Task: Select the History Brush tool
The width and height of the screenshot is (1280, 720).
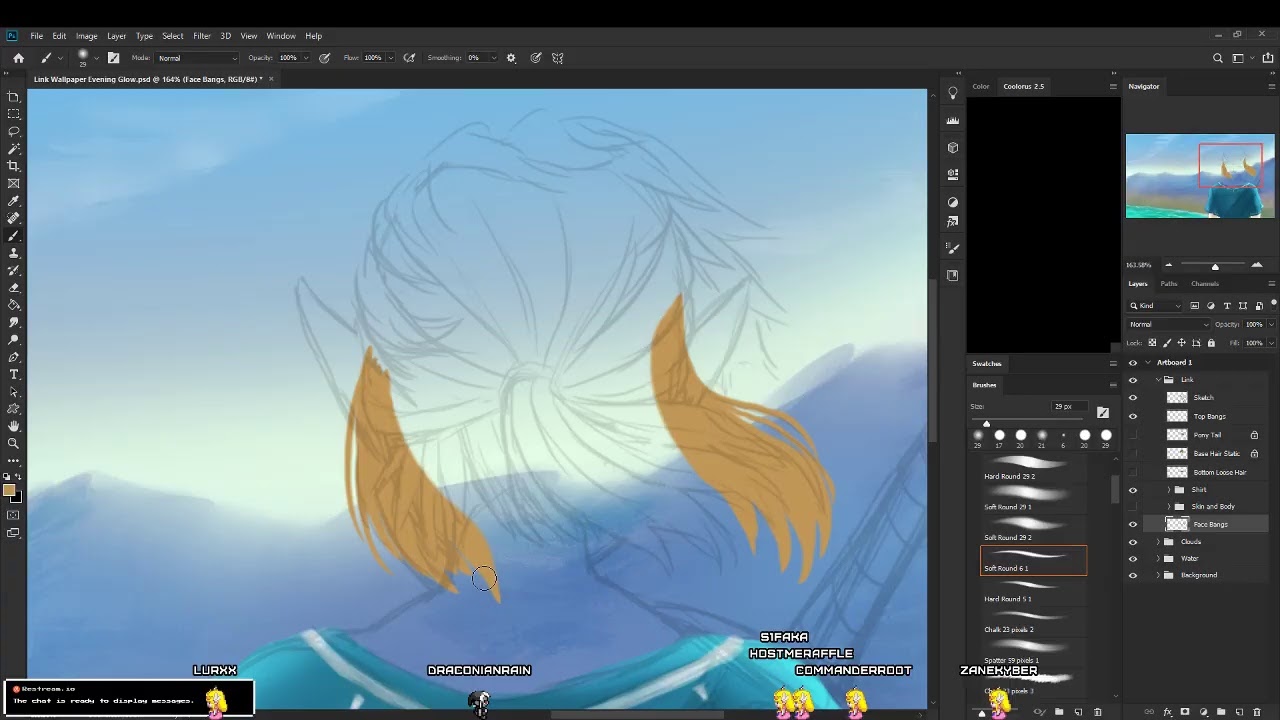Action: click(x=14, y=270)
